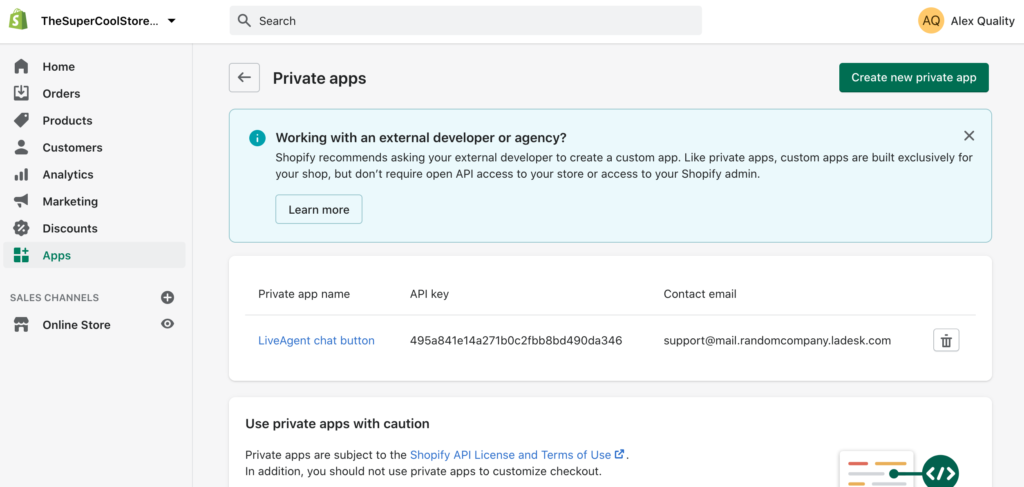Go to Home in sidebar
1024x487 pixels.
click(x=58, y=67)
